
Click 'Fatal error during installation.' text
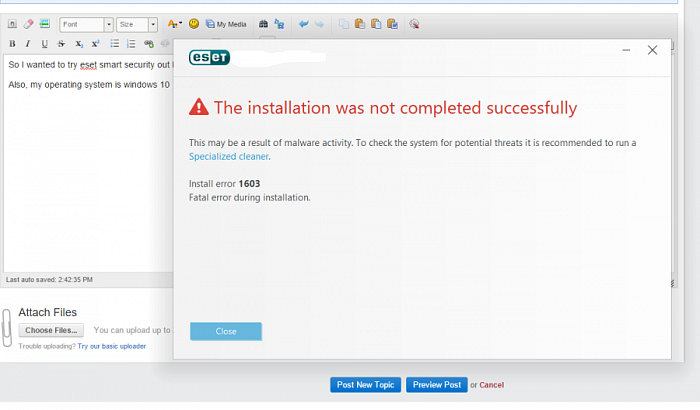click(250, 197)
